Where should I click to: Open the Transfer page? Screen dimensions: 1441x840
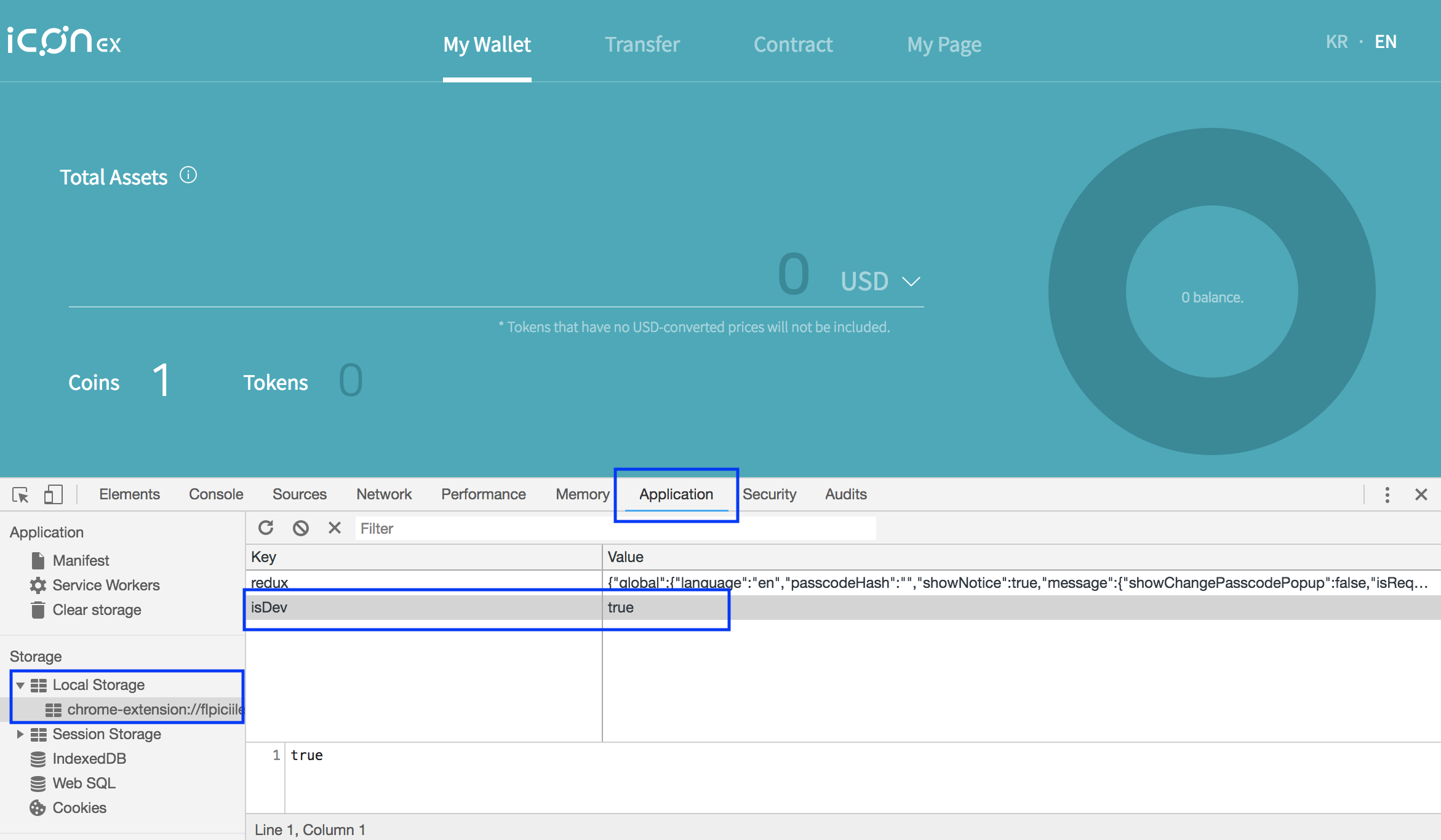642,44
